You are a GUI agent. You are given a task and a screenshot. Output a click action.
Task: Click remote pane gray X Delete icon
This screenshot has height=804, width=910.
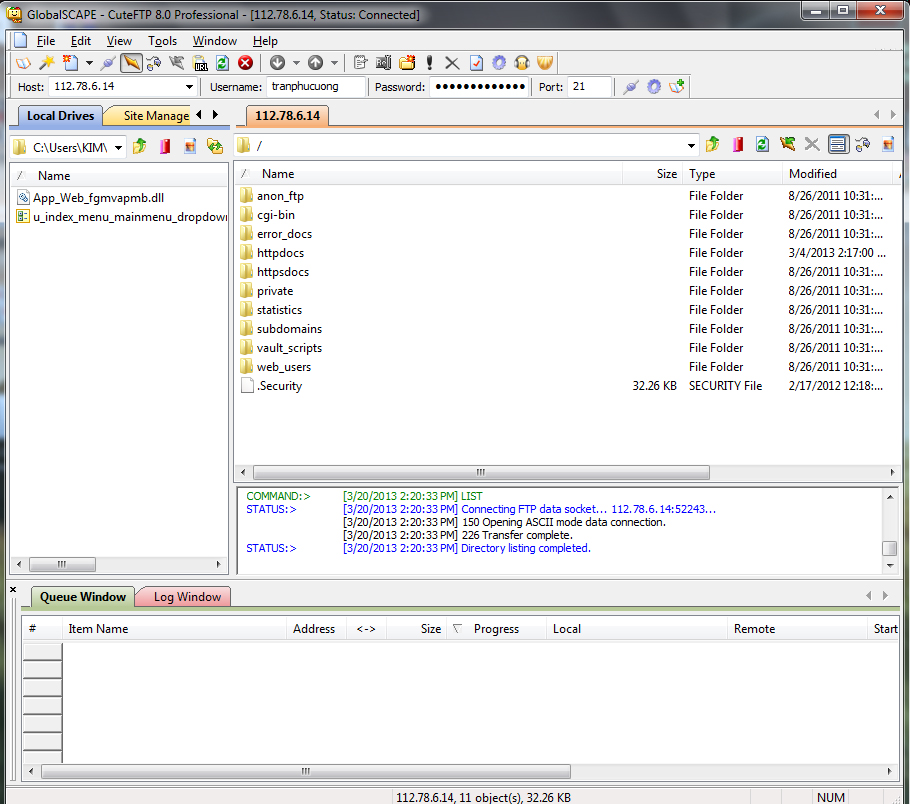pos(812,144)
